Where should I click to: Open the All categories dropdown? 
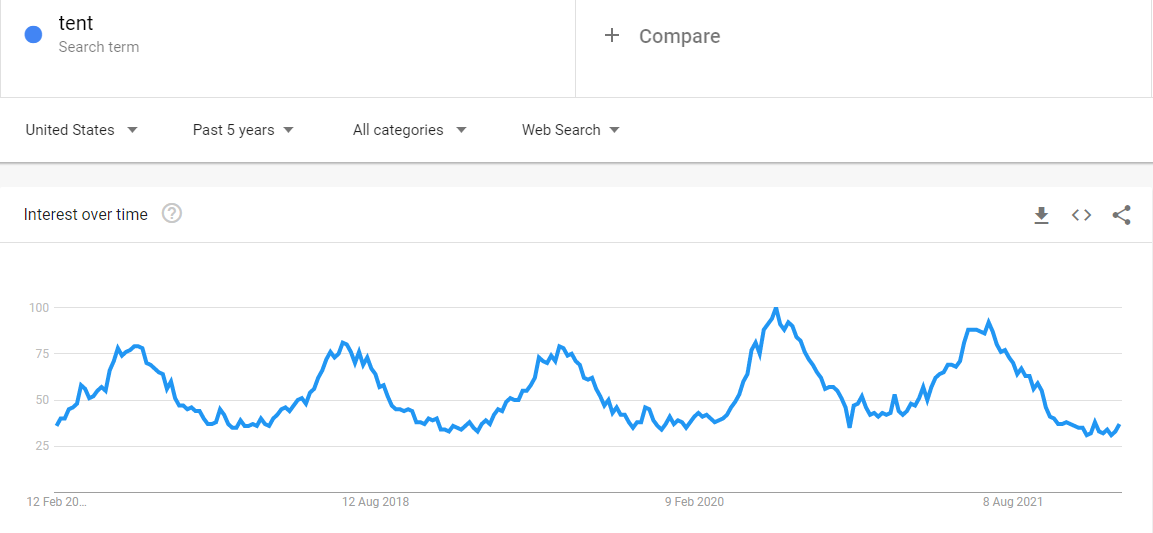pos(409,130)
